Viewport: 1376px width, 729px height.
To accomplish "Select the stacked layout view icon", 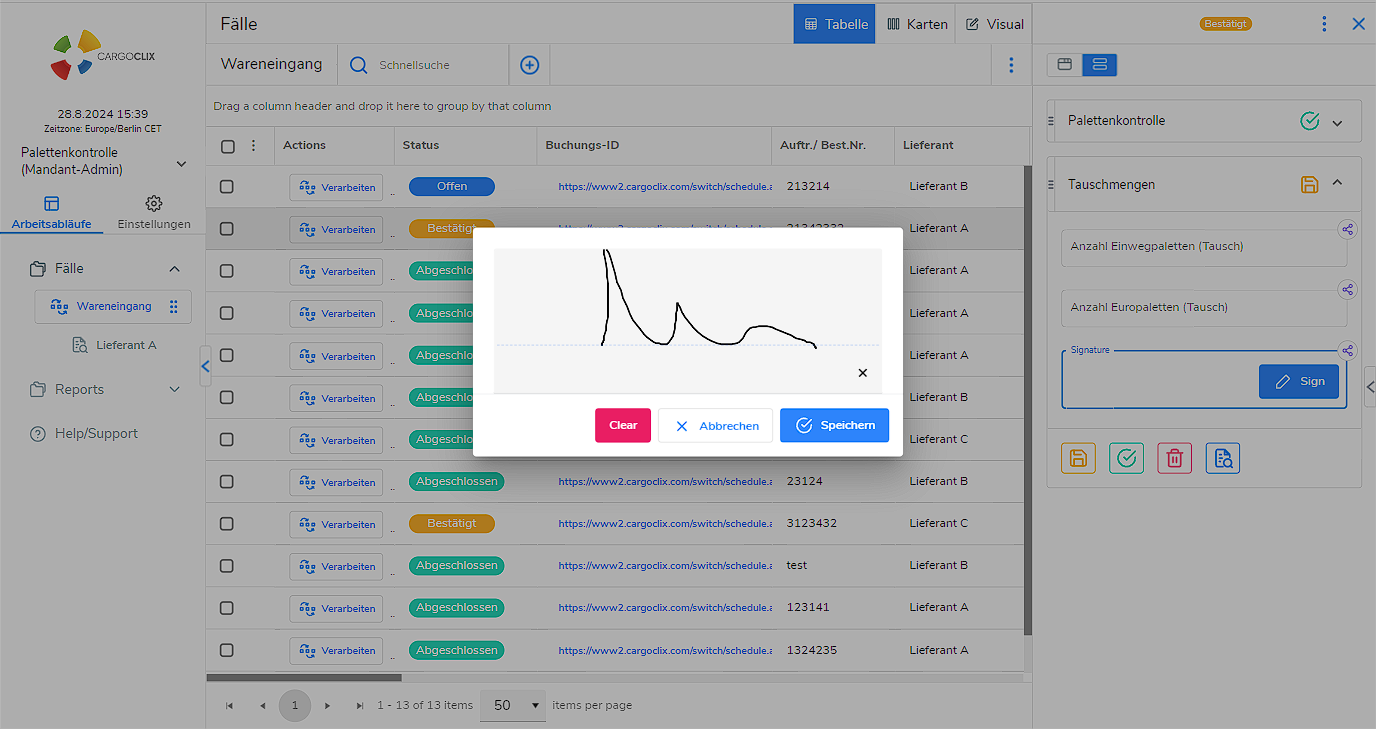I will [1100, 65].
